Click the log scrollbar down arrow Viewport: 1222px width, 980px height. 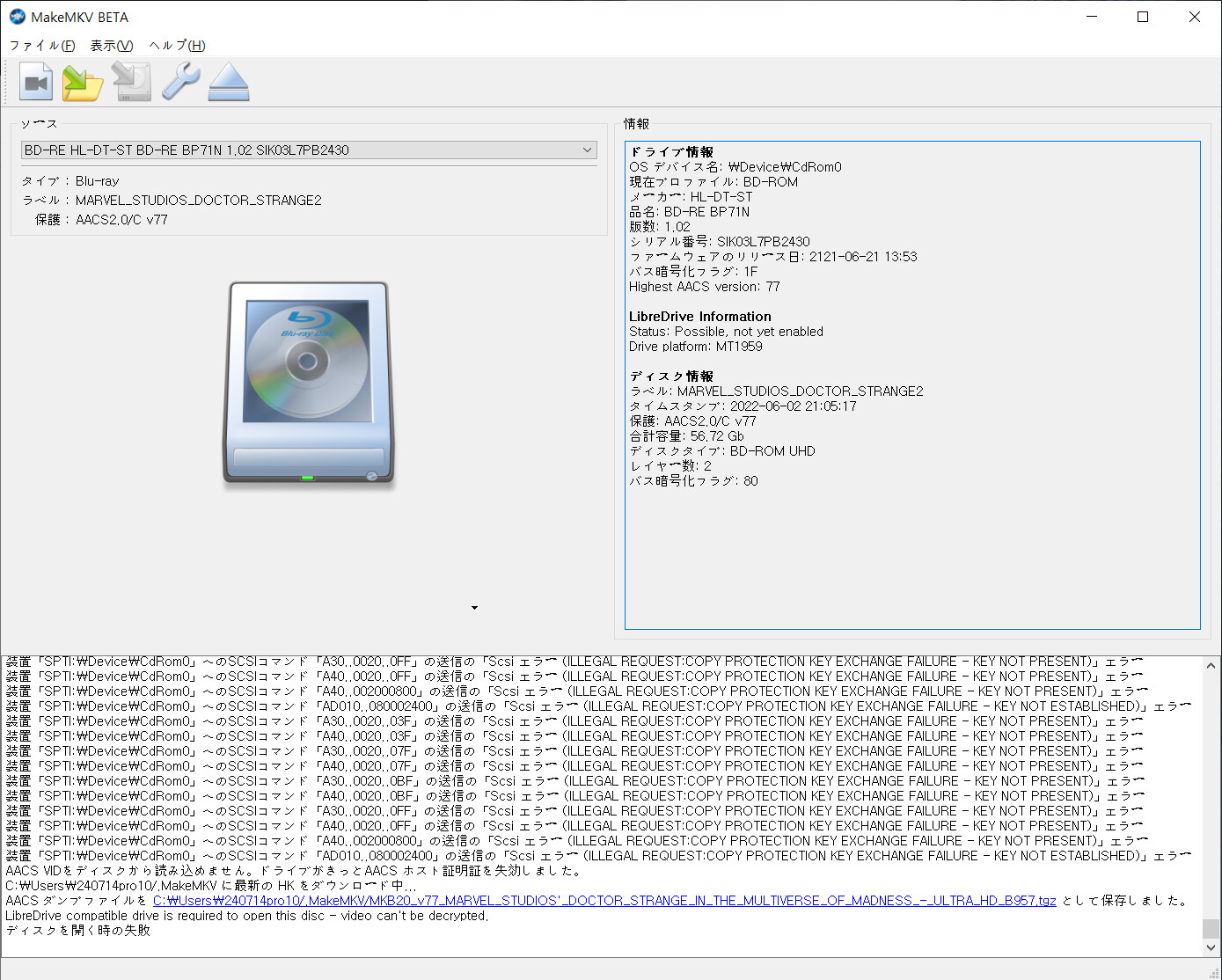[x=1211, y=947]
